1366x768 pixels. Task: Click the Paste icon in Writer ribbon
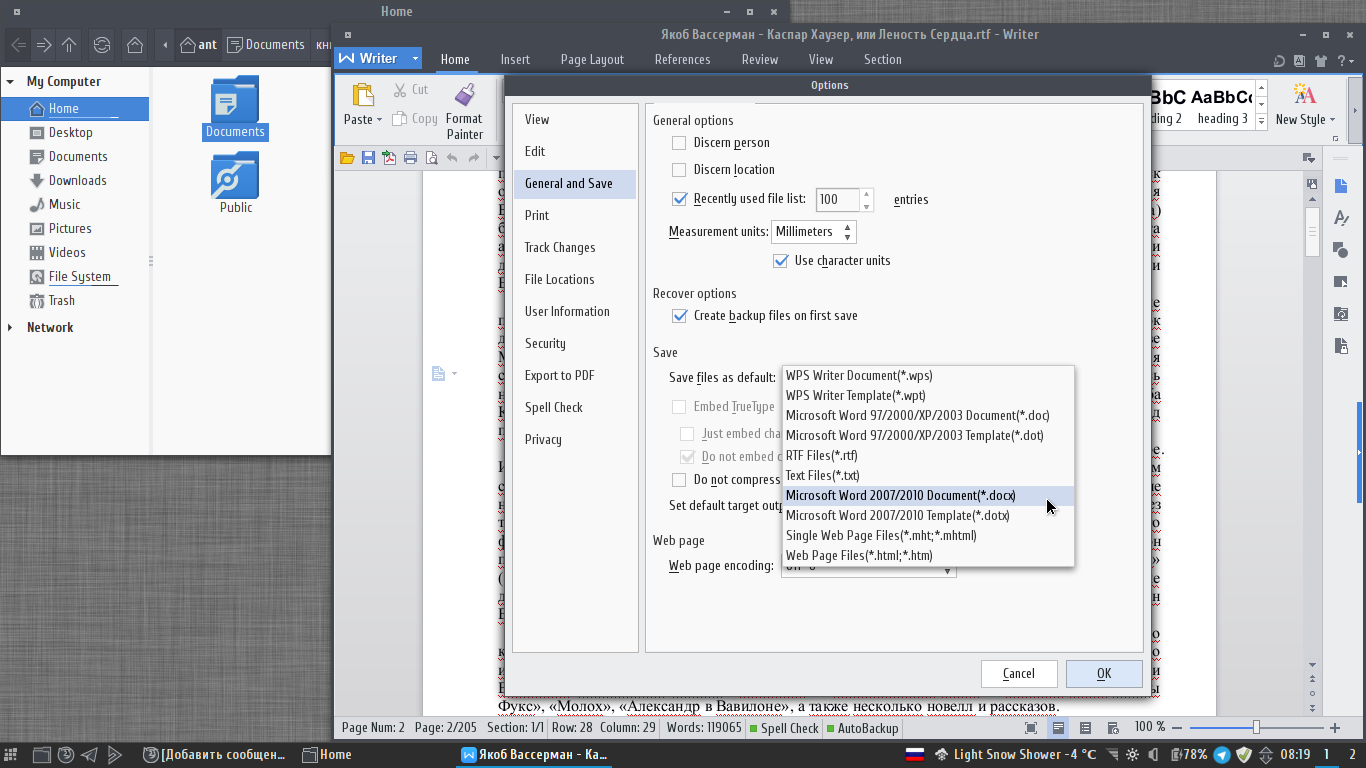(x=363, y=96)
